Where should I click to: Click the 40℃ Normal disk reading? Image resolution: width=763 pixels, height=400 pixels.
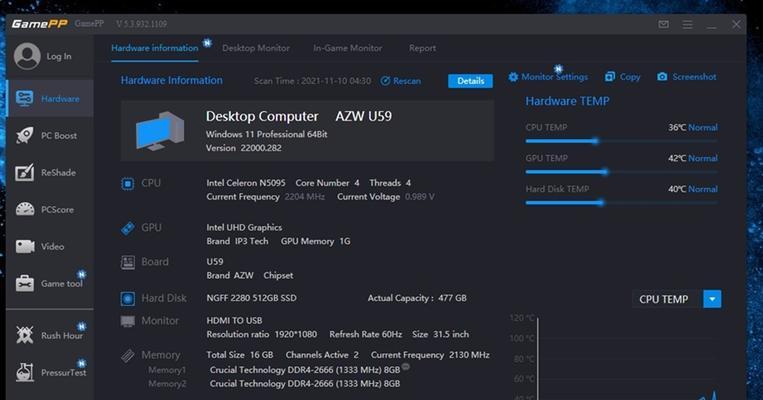coord(692,189)
